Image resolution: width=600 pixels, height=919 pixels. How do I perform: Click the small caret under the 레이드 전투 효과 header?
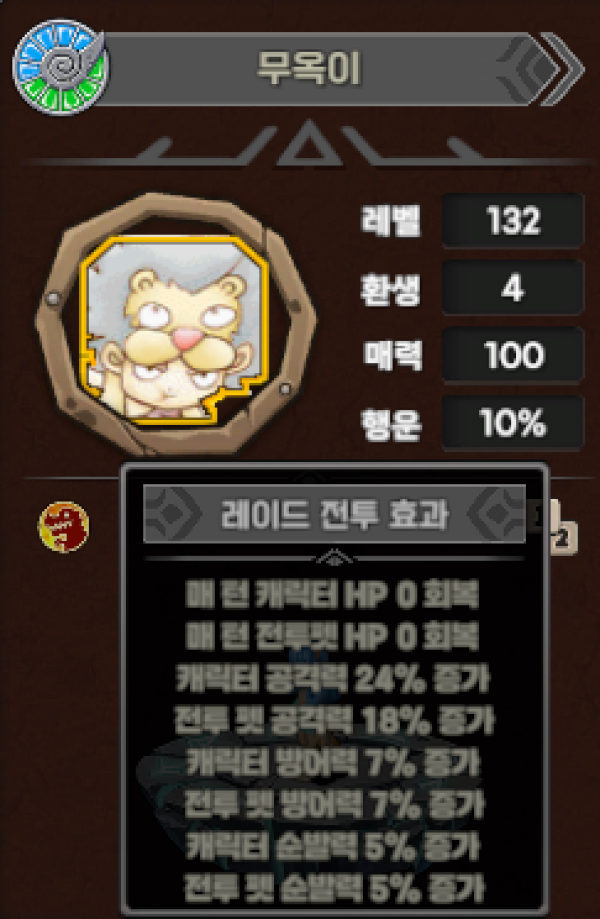334,557
